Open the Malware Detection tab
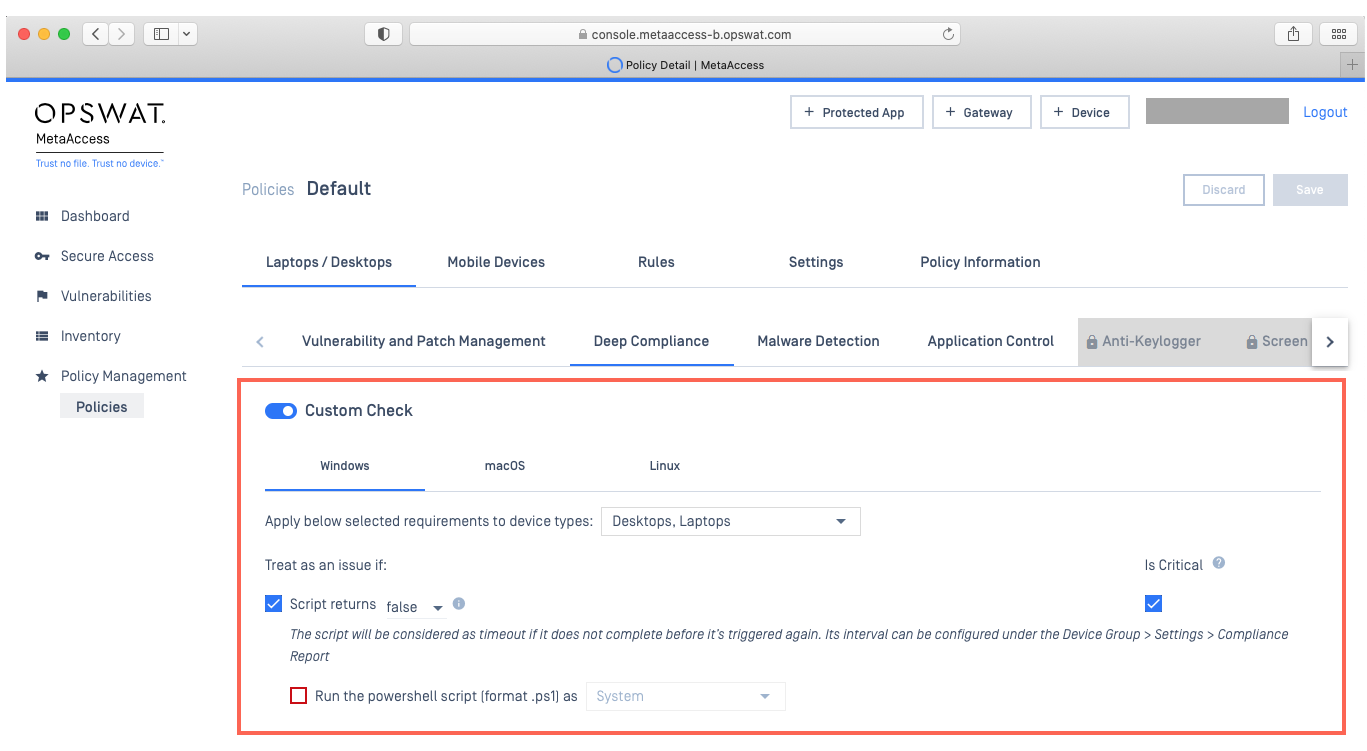1367x751 pixels. tap(818, 341)
